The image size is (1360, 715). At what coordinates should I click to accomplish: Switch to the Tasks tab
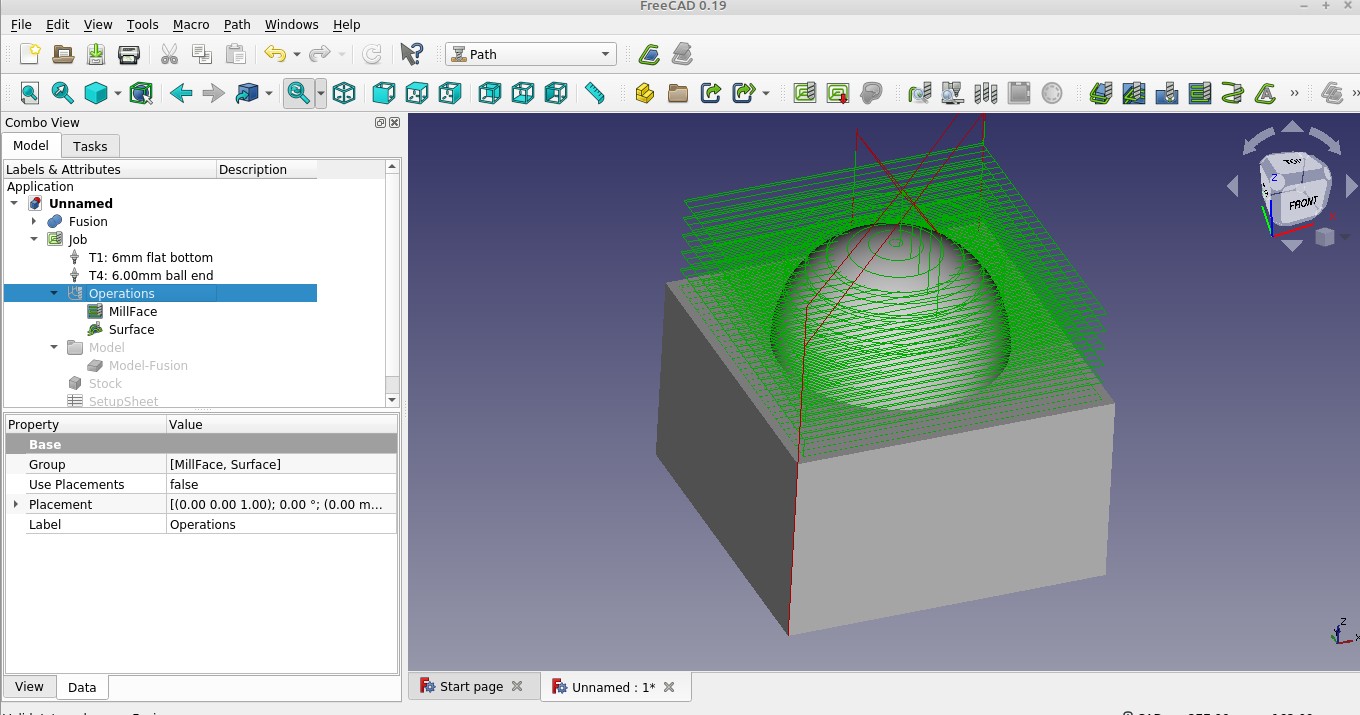click(90, 146)
